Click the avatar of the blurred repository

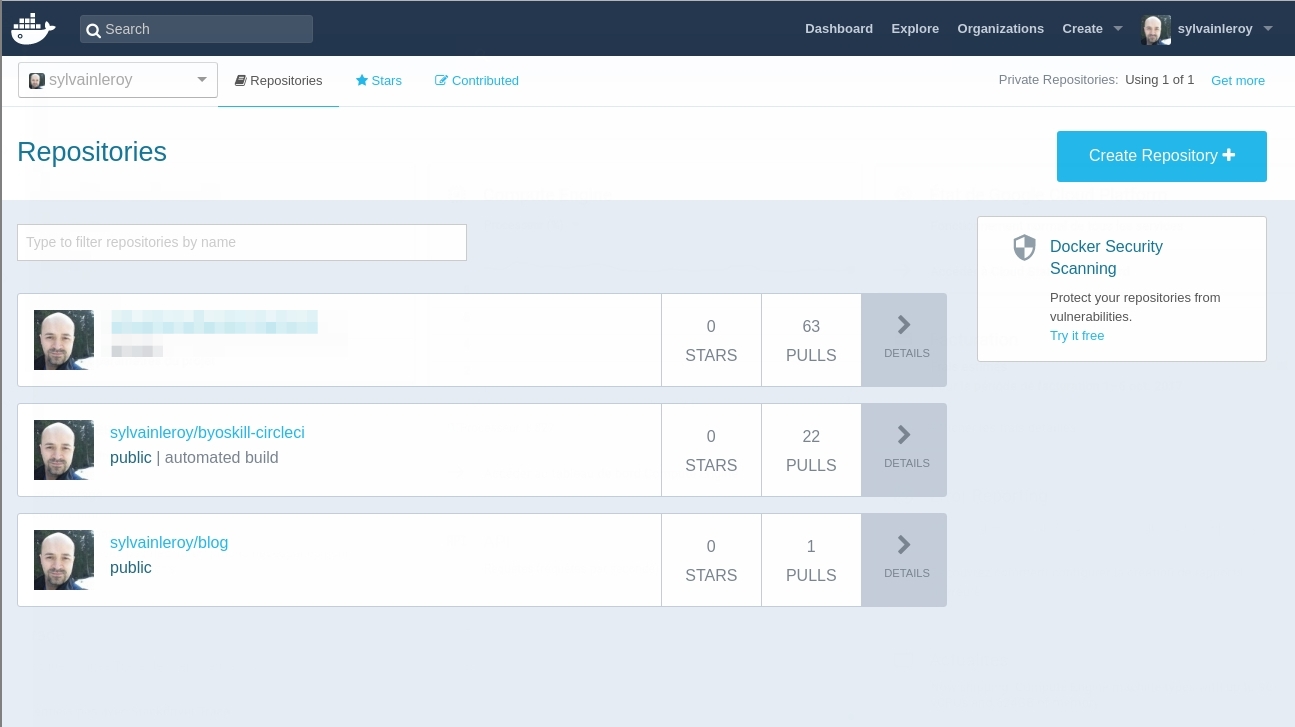64,340
